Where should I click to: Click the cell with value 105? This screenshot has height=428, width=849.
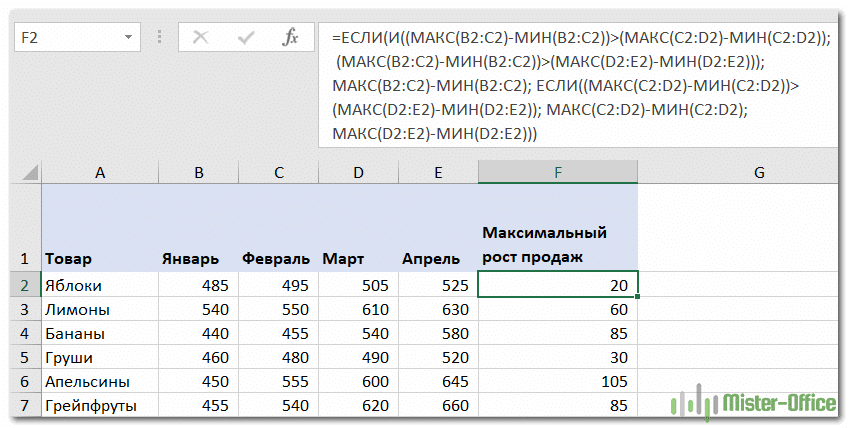(x=558, y=381)
